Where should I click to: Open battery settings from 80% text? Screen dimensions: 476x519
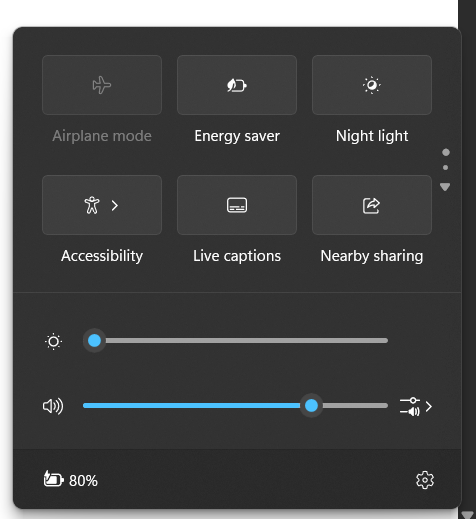point(83,481)
